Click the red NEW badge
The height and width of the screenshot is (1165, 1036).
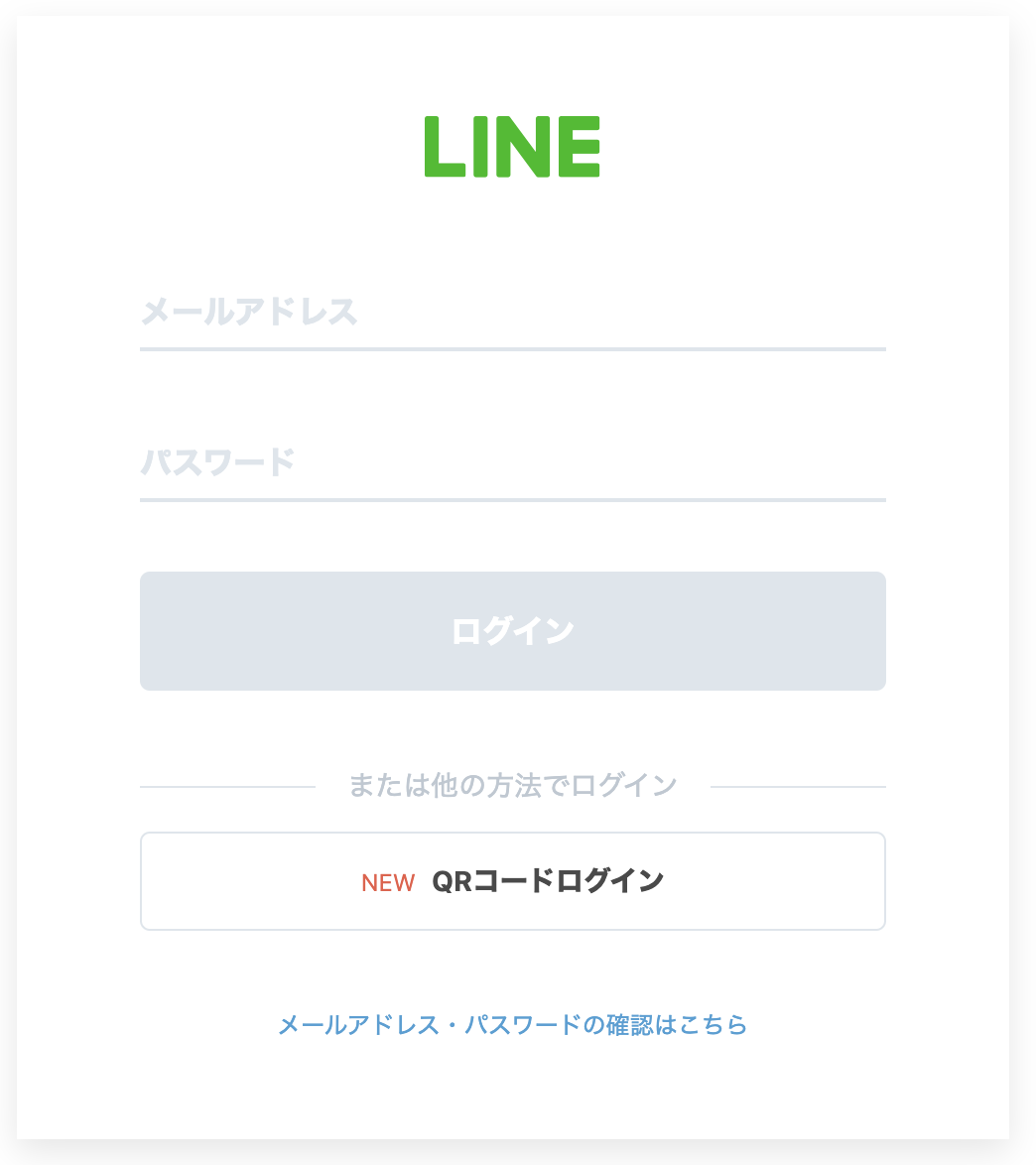pos(388,882)
